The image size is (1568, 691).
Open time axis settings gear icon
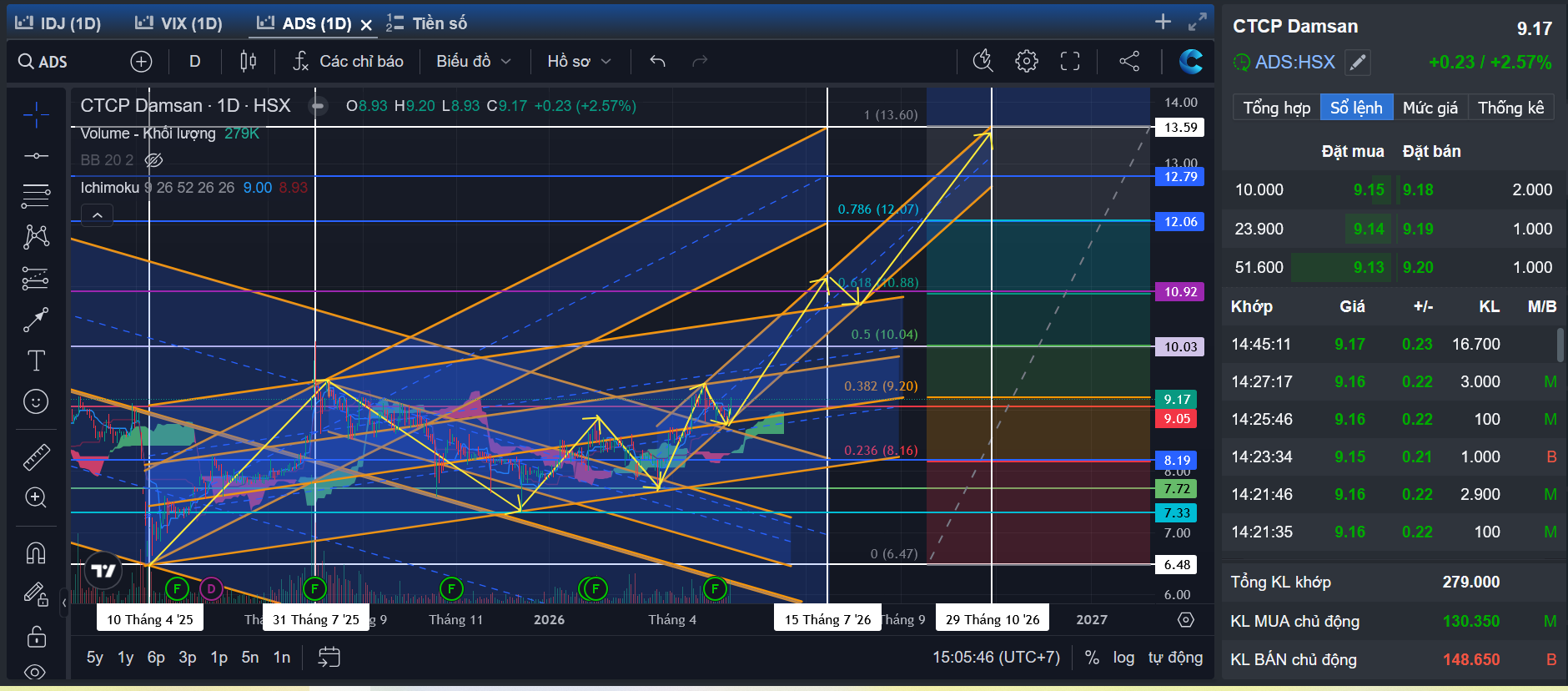coord(1186,620)
